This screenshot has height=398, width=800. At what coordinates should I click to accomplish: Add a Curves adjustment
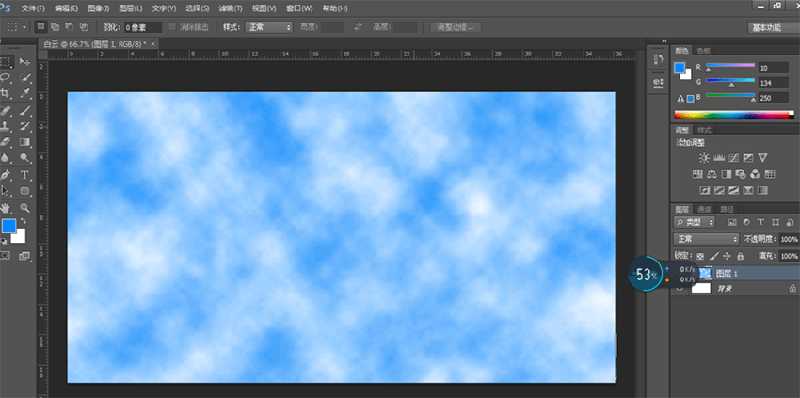(734, 158)
